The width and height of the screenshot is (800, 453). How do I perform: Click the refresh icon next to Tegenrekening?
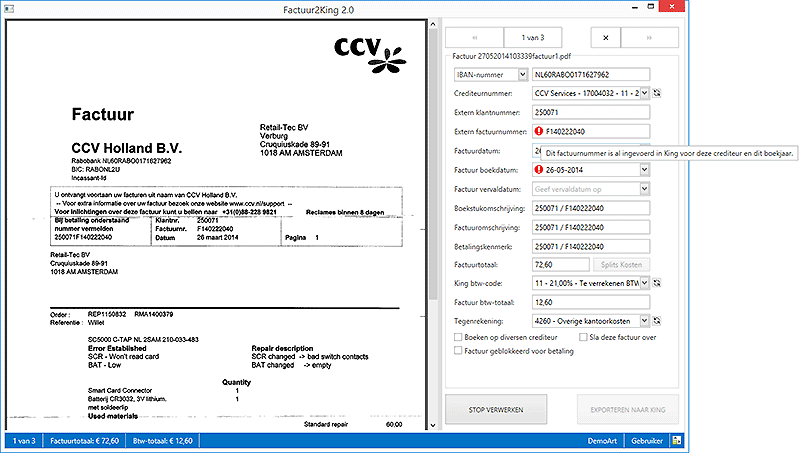coord(657,321)
